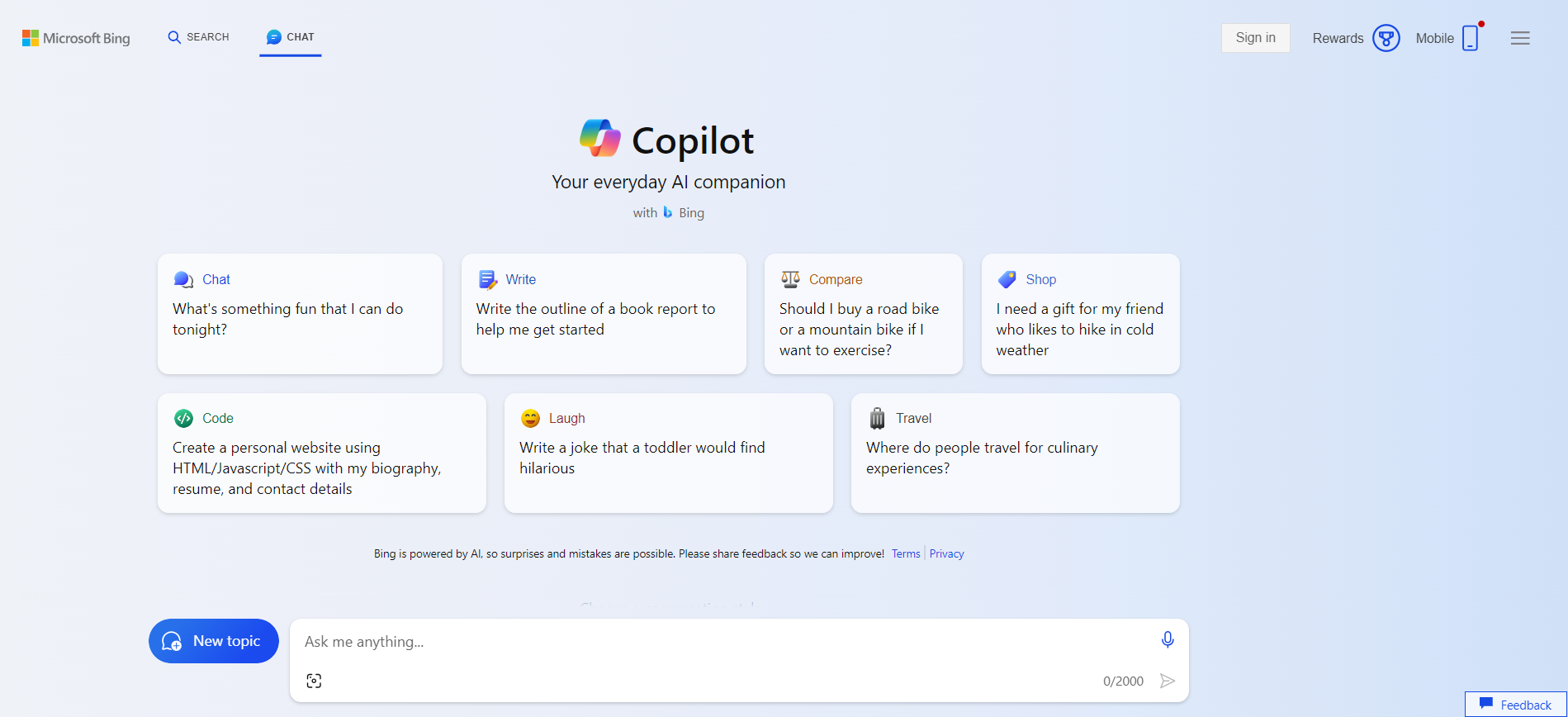The height and width of the screenshot is (717, 1568).
Task: Select the Microsoft Bing home logo
Action: pyautogui.click(x=75, y=37)
